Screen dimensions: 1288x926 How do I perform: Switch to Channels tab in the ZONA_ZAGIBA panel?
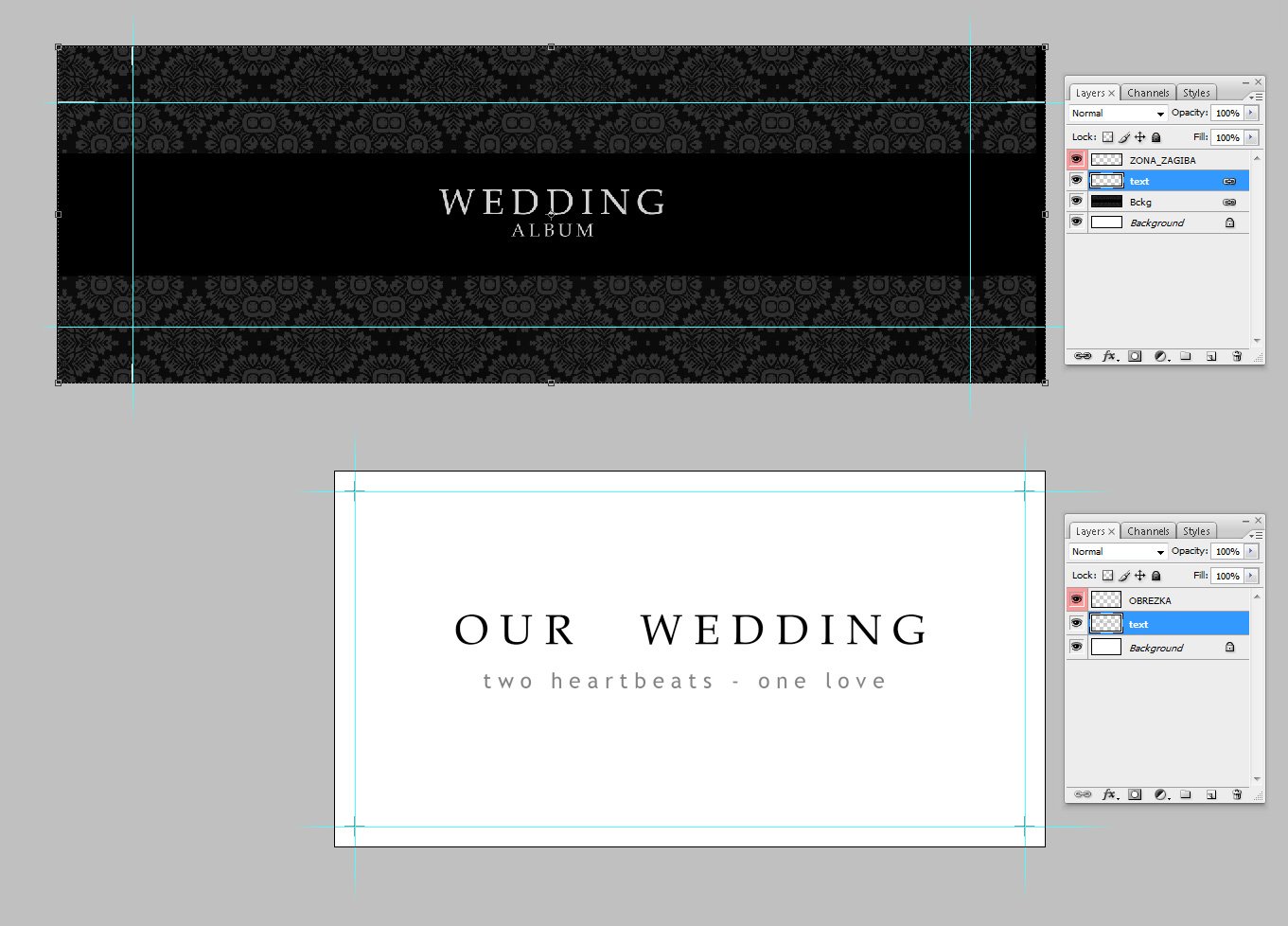[1148, 93]
